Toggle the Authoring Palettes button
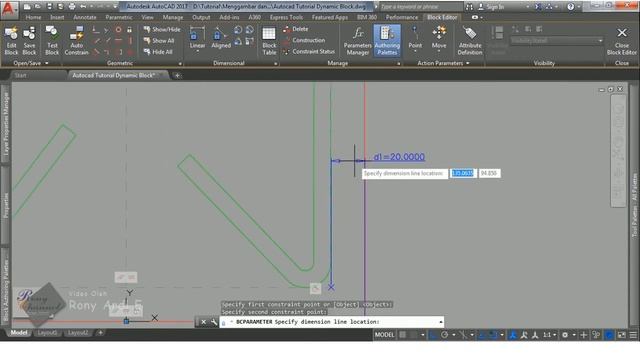 pyautogui.click(x=387, y=40)
